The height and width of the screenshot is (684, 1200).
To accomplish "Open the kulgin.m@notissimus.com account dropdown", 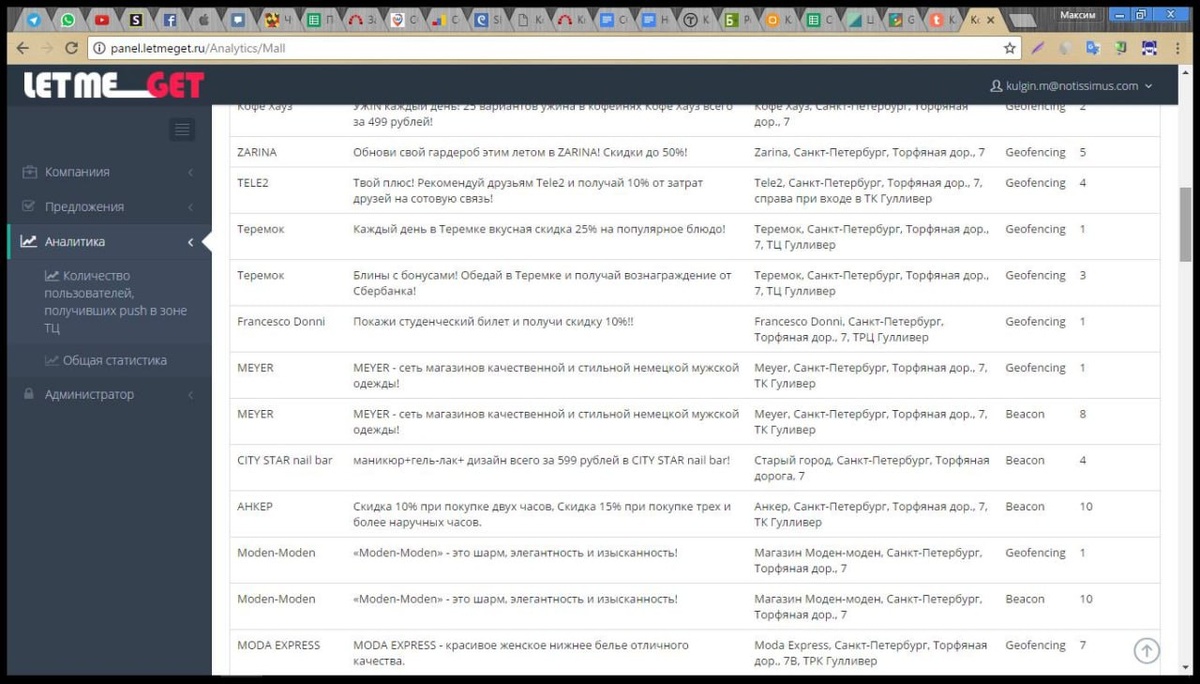I will [1071, 86].
